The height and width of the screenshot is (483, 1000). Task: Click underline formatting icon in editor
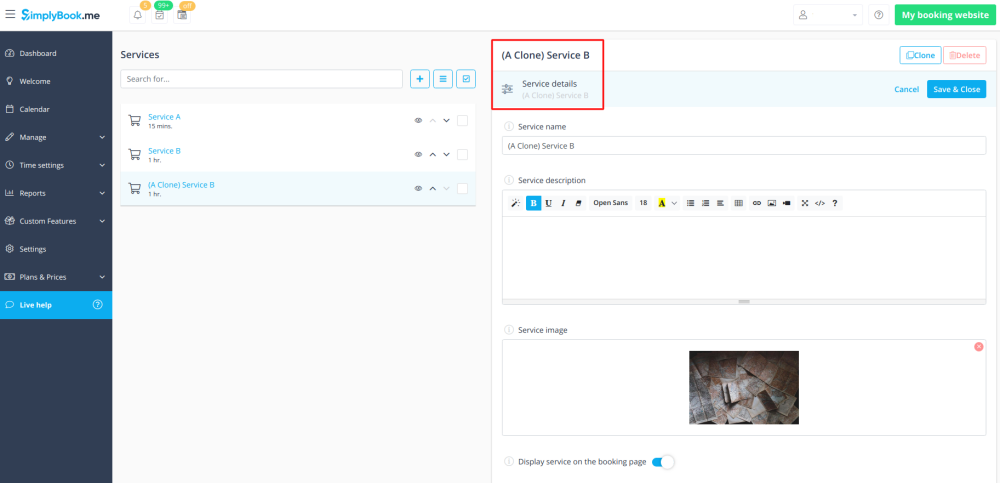(x=548, y=203)
